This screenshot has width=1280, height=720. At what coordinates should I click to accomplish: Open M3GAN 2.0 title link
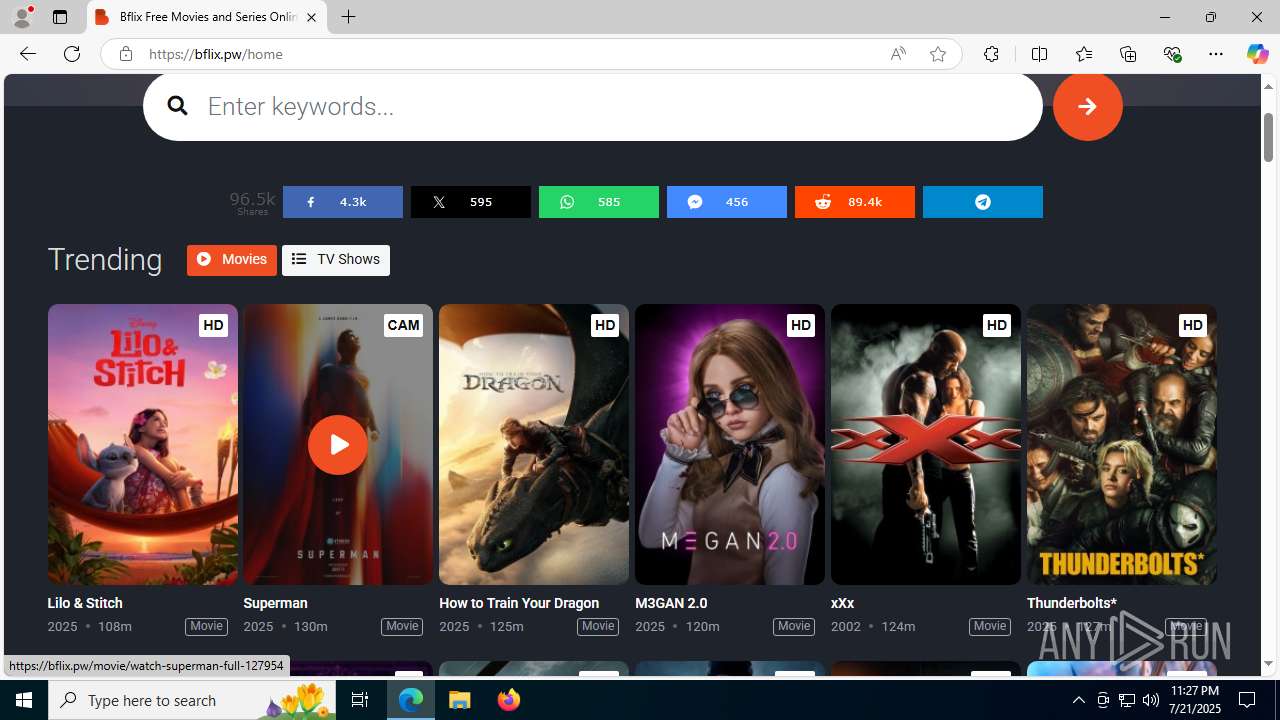(671, 603)
